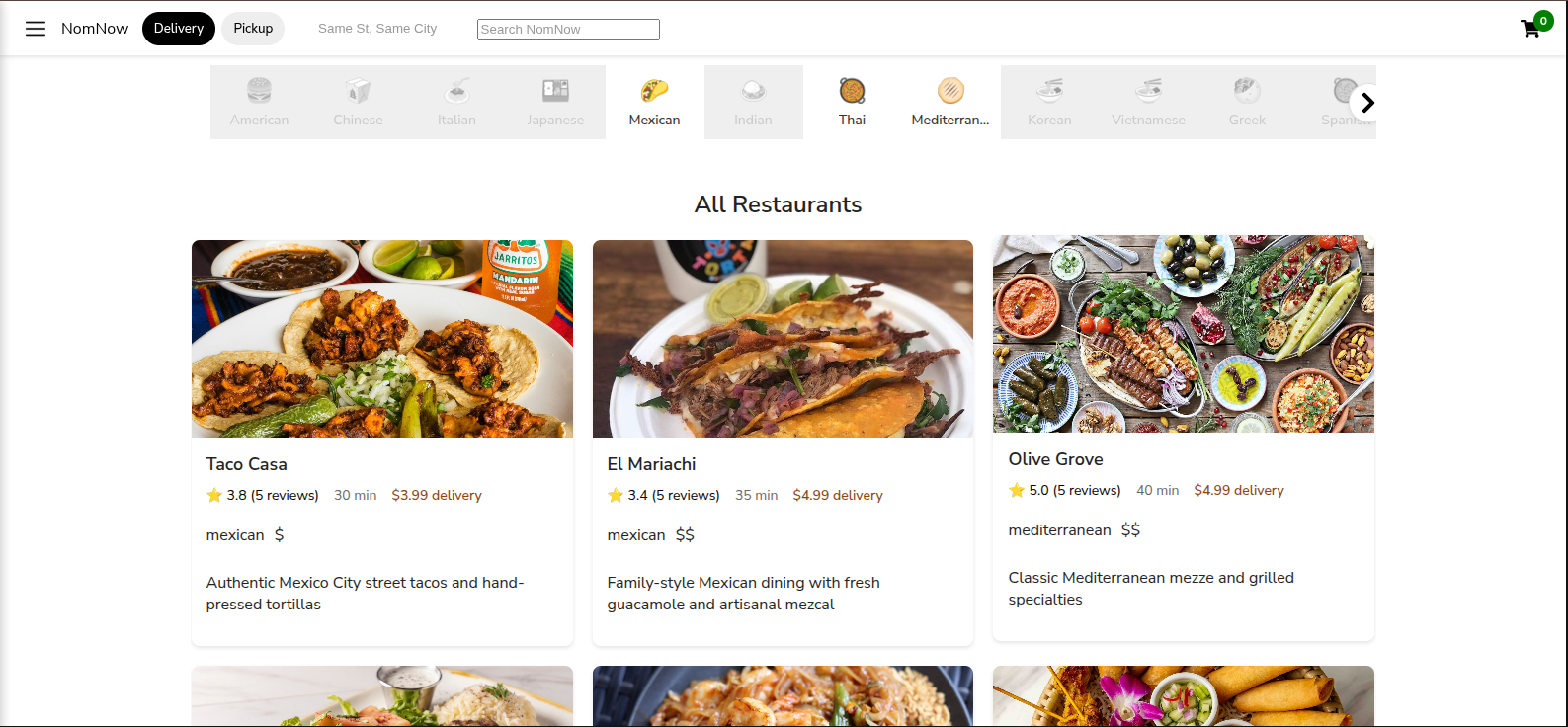This screenshot has height=727, width=1568.
Task: Select the Italian cuisine category
Action: coord(456,103)
